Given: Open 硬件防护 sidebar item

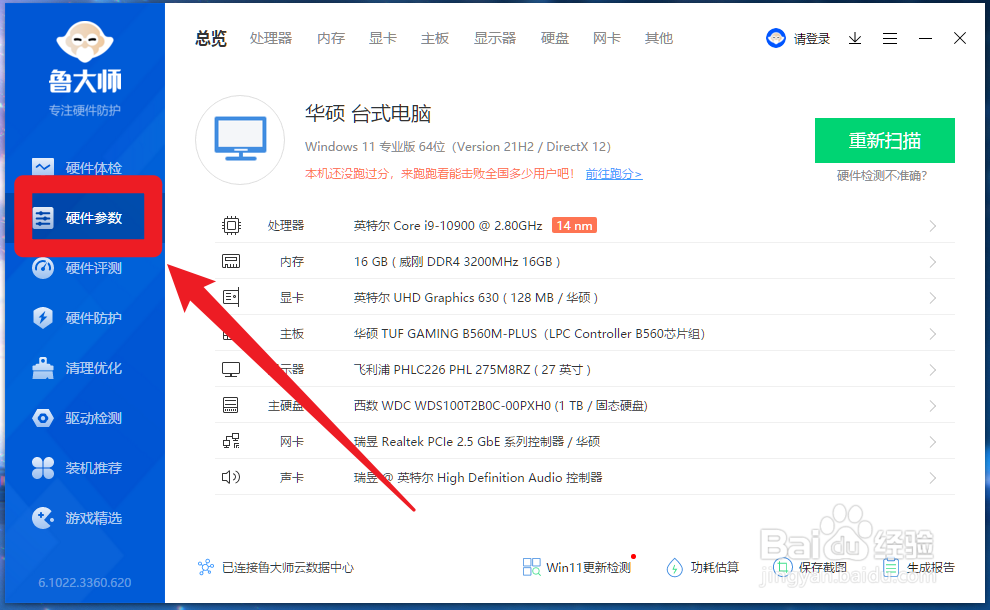Looking at the screenshot, I should coord(77,318).
